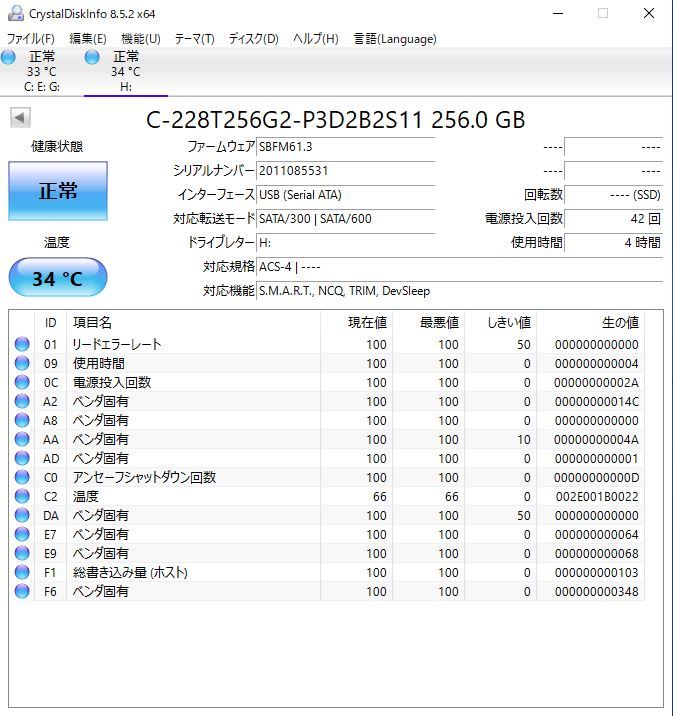This screenshot has width=673, height=716.
Task: Click the blue status icon for ID DA
Action: tap(22, 515)
